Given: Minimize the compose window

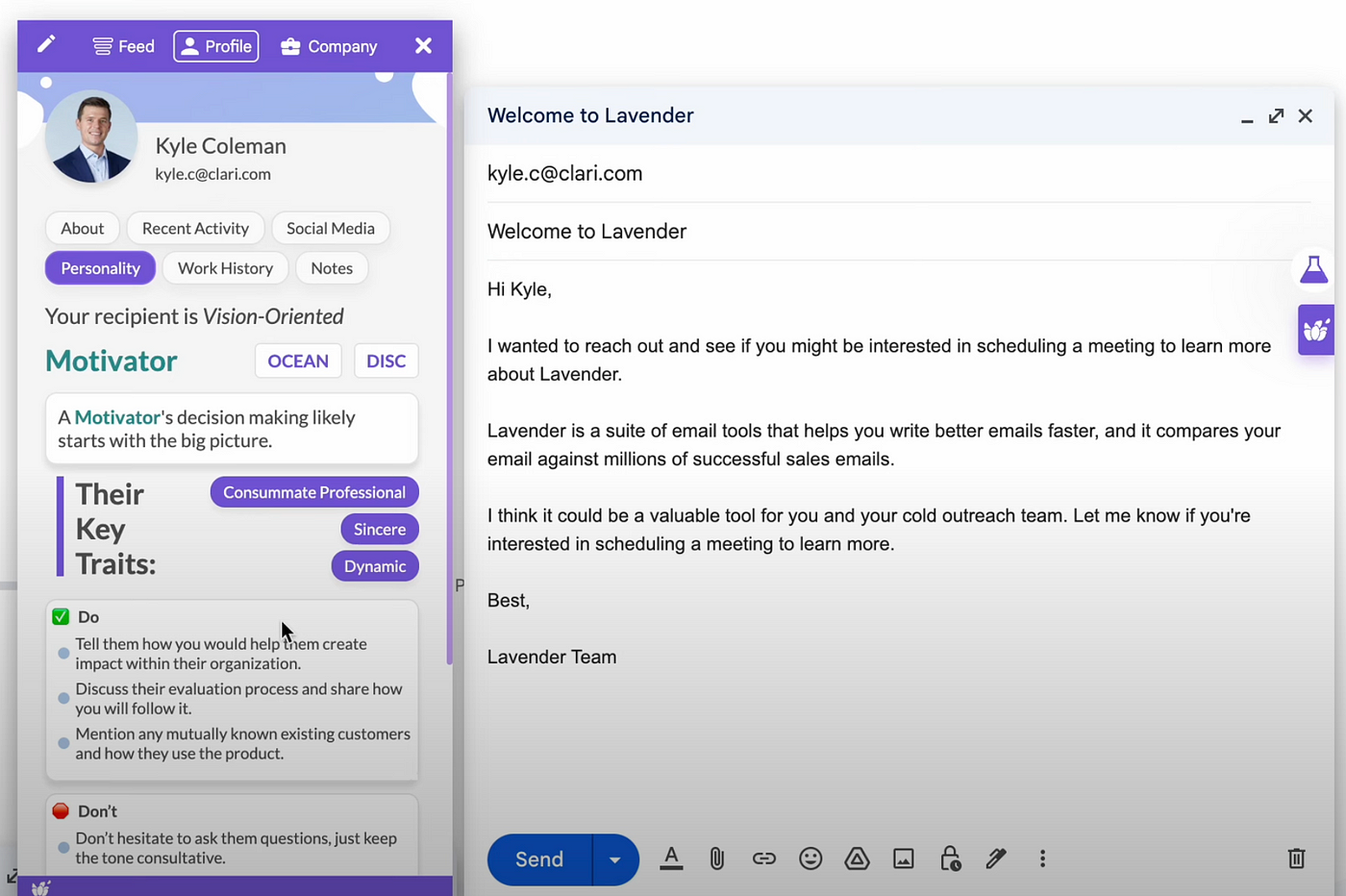Looking at the screenshot, I should tap(1247, 119).
